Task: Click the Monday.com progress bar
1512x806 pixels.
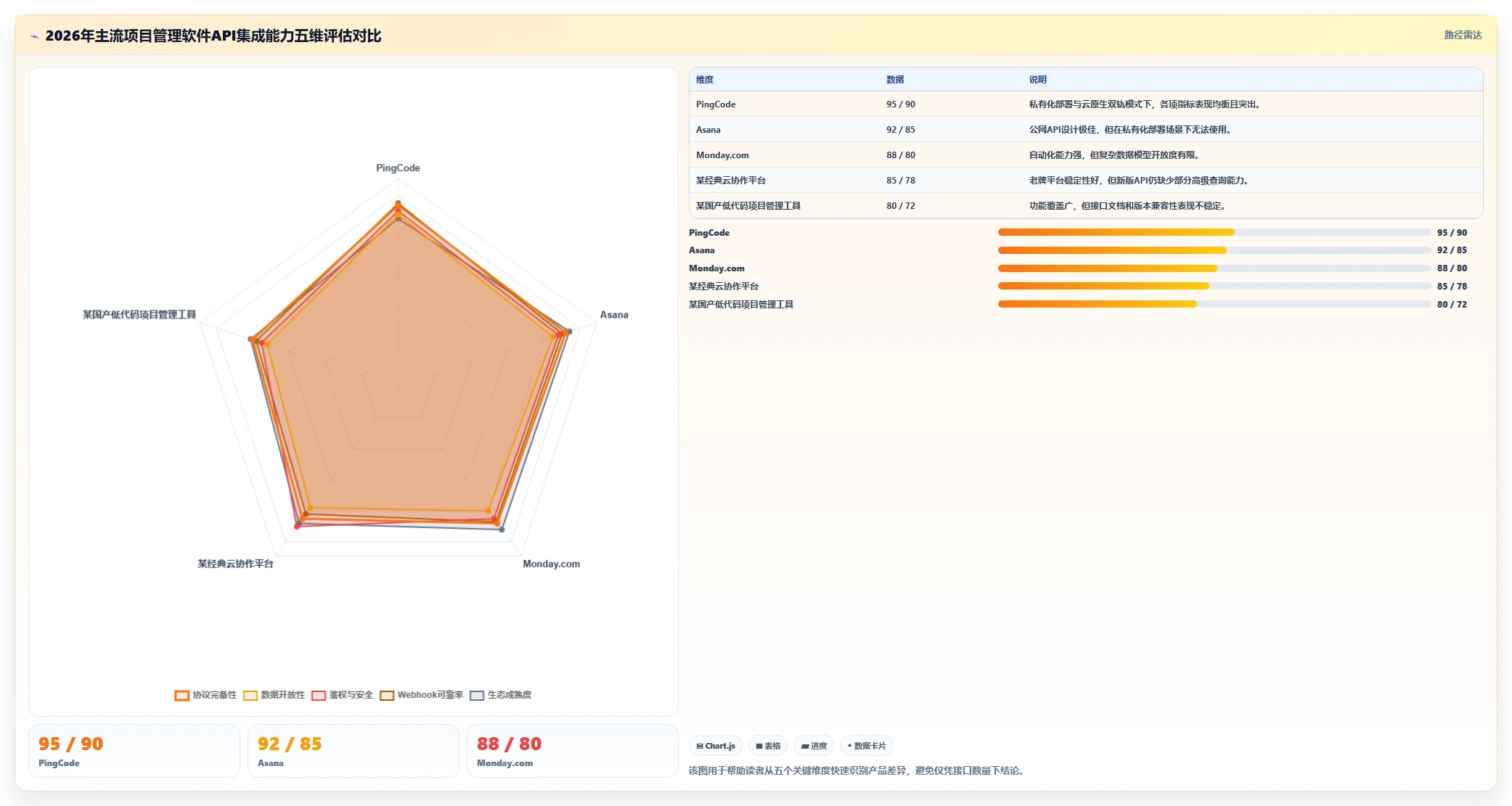Action: coord(1214,268)
